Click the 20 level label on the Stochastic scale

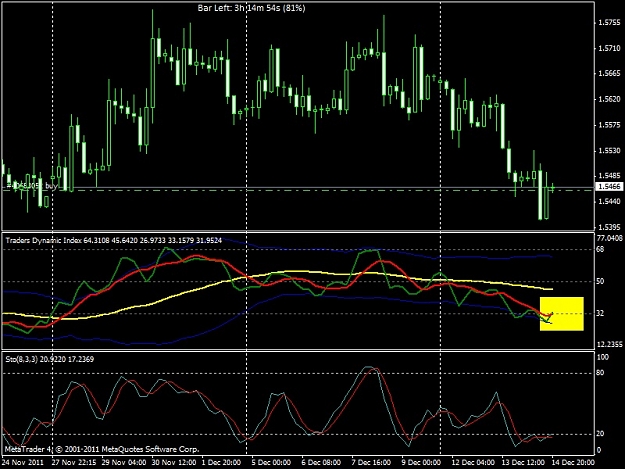click(600, 434)
